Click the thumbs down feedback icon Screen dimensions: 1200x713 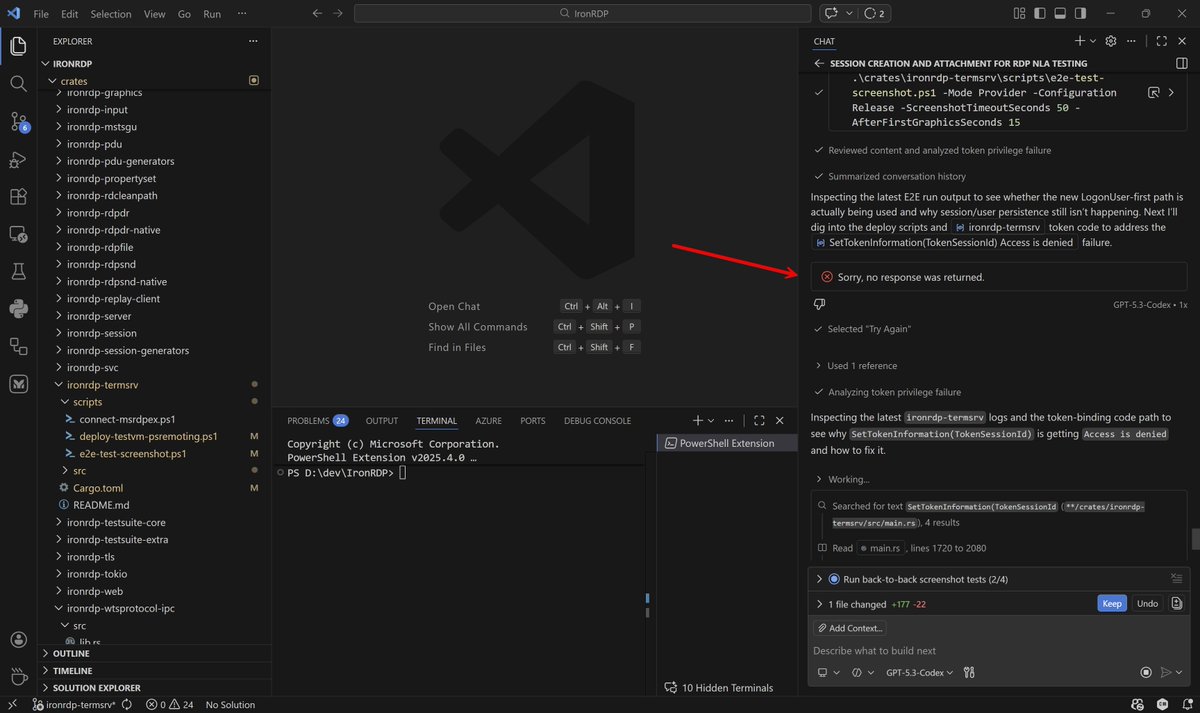click(x=819, y=304)
